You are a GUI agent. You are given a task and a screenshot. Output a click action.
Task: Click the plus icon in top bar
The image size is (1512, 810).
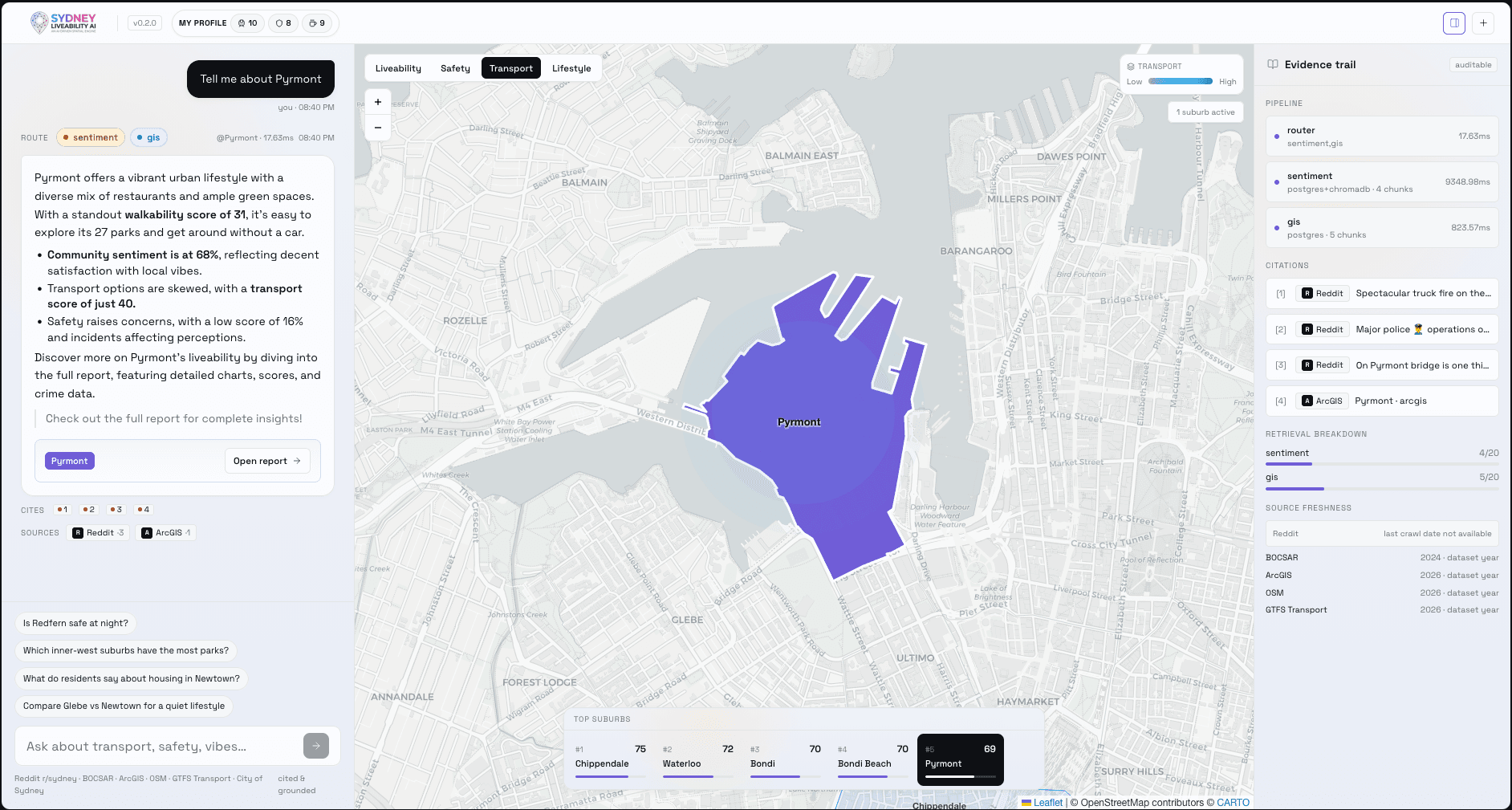(x=1483, y=23)
